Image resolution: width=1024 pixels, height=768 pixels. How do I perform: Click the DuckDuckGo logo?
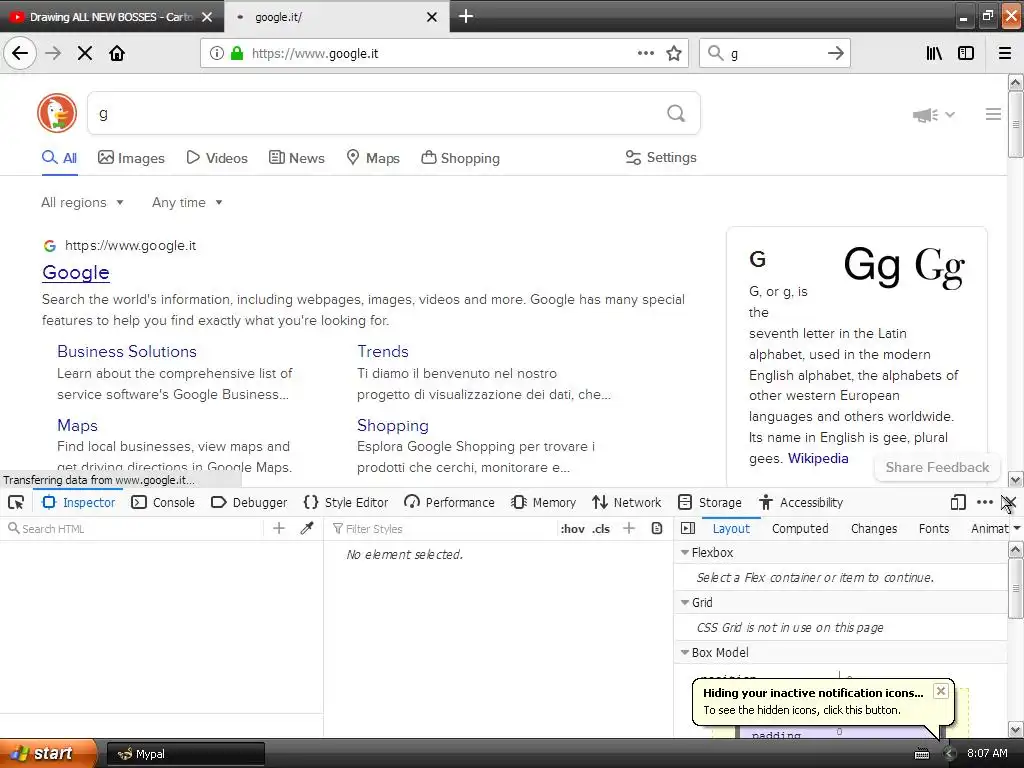tap(57, 113)
